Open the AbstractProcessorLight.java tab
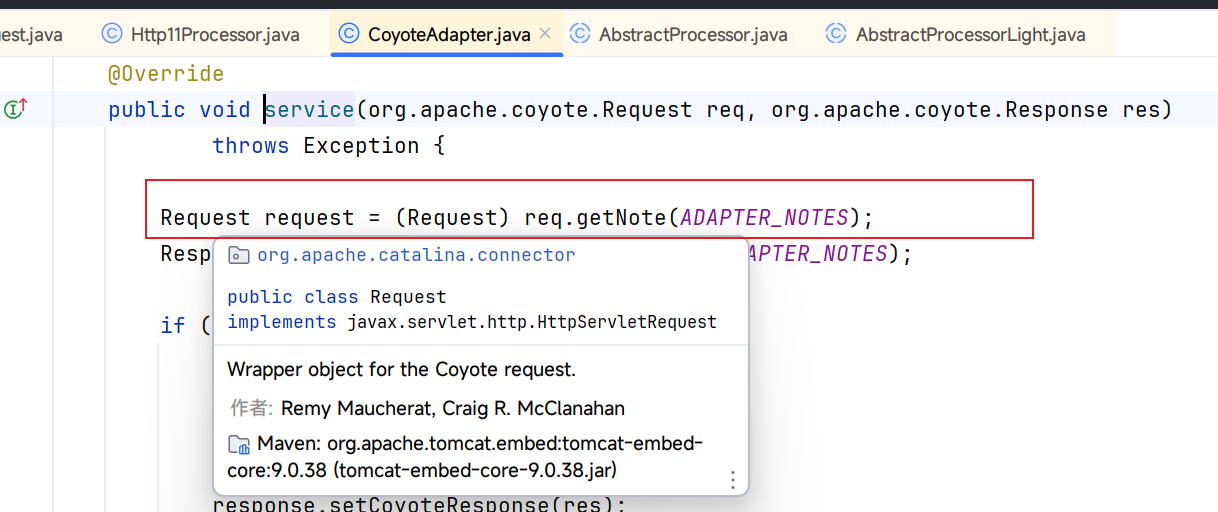 tap(969, 35)
